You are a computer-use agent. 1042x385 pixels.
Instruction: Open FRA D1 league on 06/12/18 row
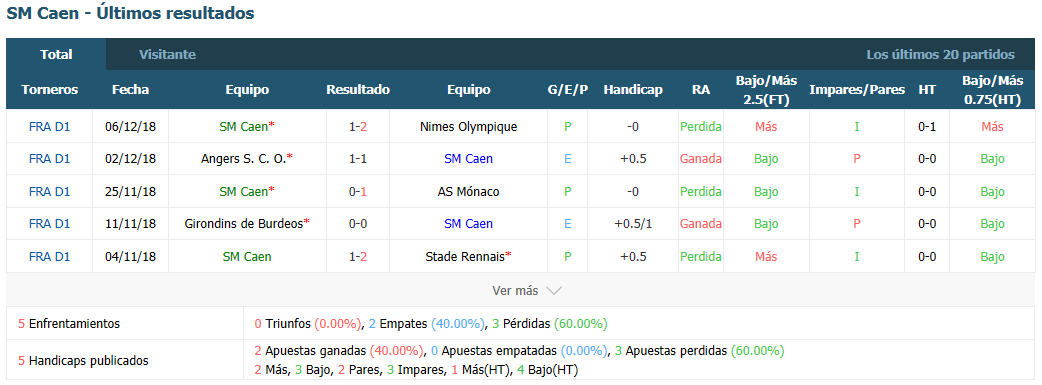[50, 126]
